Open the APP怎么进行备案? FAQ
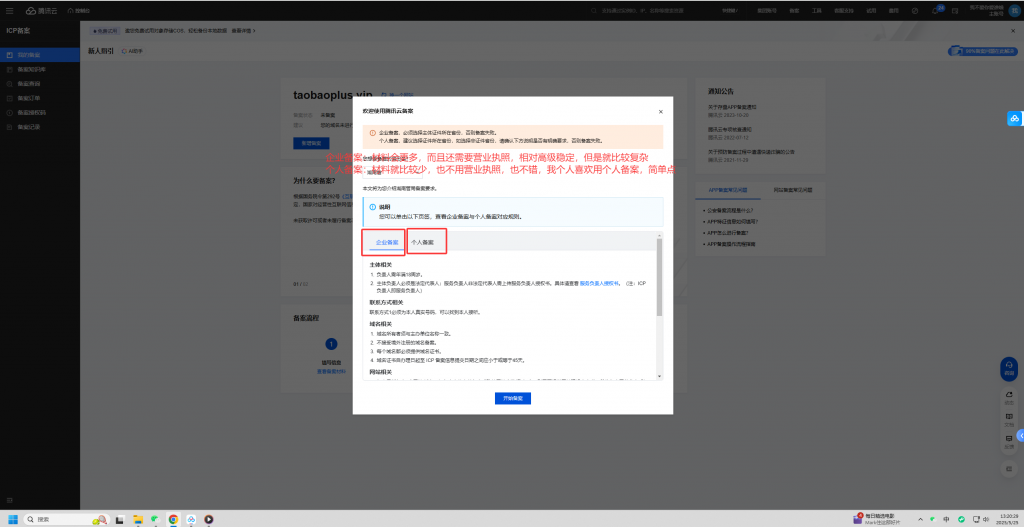 [x=726, y=232]
